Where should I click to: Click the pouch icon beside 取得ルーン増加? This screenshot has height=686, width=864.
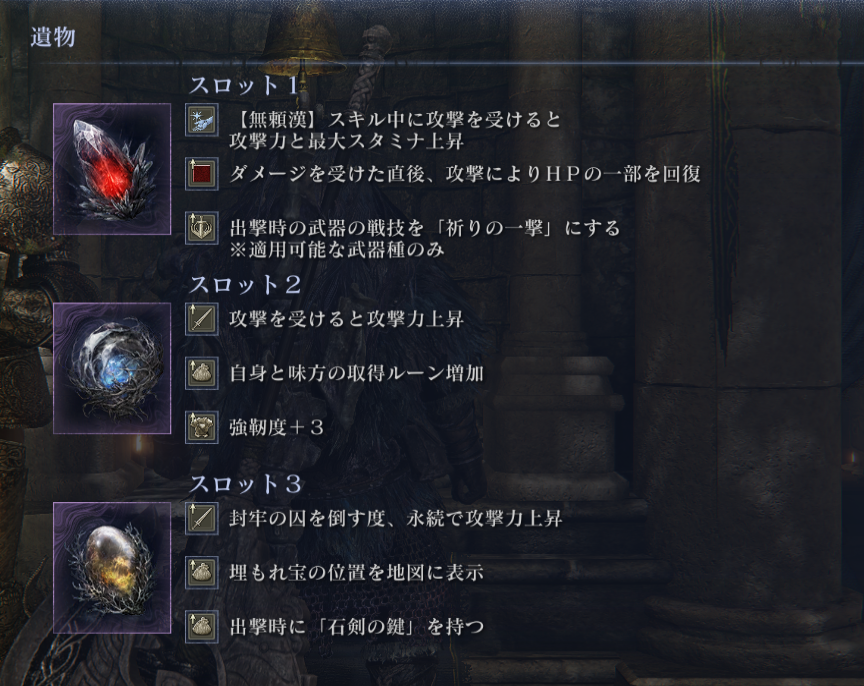click(202, 373)
